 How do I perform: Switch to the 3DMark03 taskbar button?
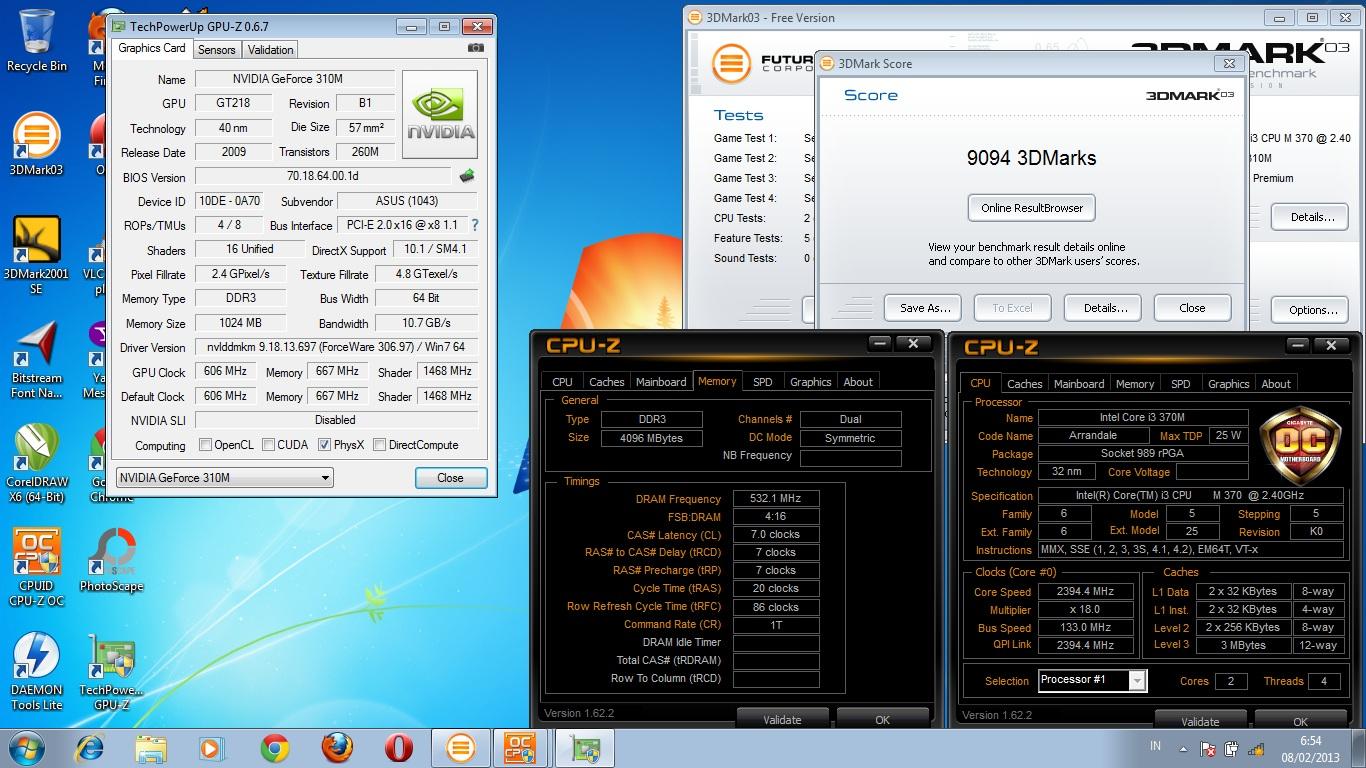coord(460,748)
